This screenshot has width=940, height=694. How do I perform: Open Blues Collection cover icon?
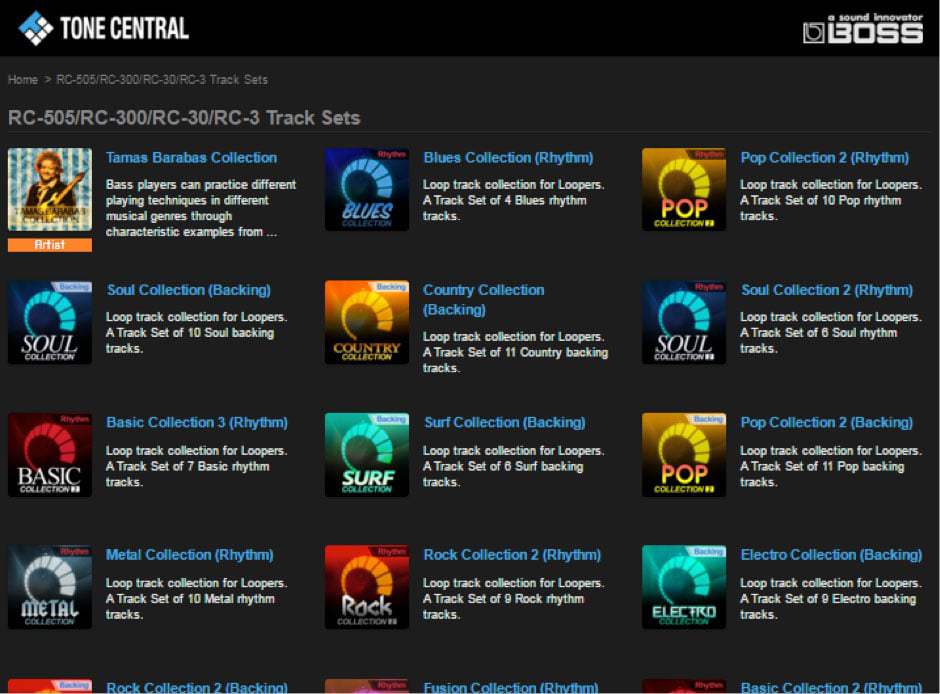(x=367, y=189)
